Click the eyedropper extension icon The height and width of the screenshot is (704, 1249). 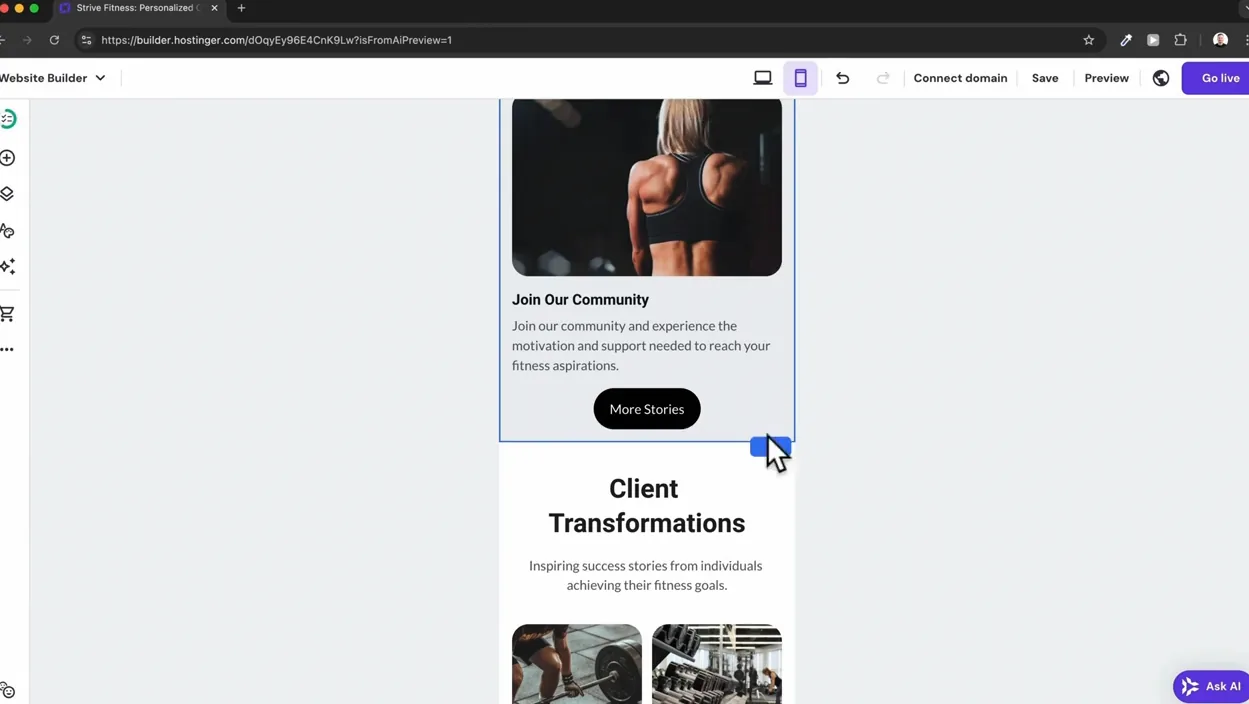pyautogui.click(x=1126, y=40)
